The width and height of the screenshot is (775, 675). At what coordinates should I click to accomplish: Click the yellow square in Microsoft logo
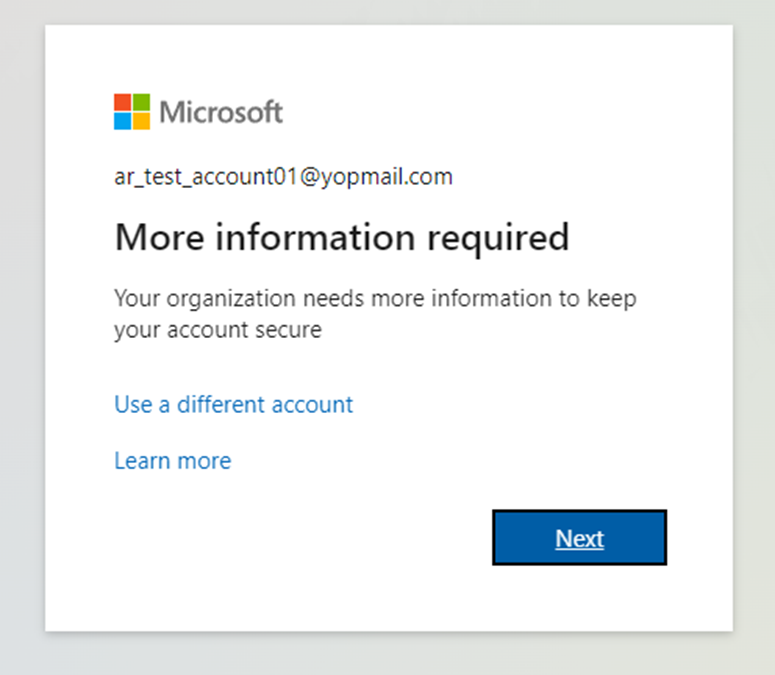pos(141,121)
